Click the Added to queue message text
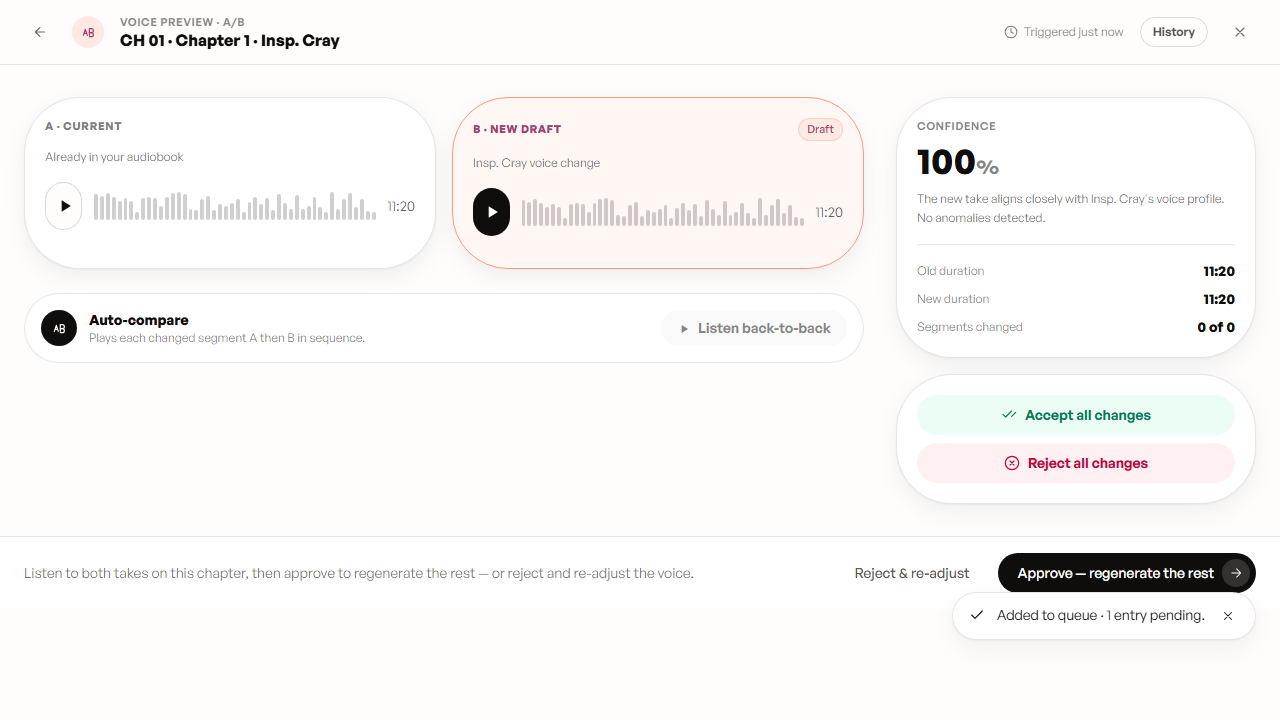This screenshot has height=720, width=1280. click(1101, 616)
